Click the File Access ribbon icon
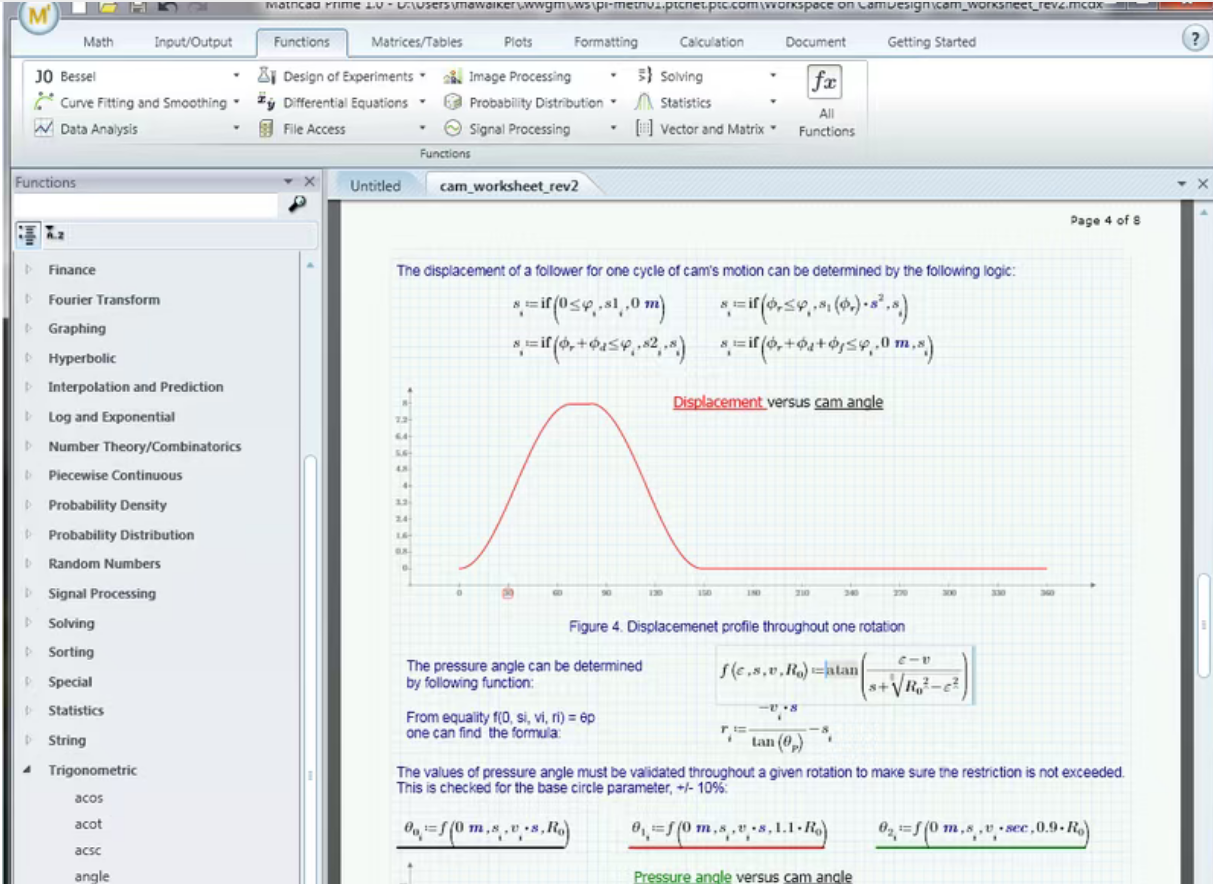Screen dimensions: 1213x884 pyautogui.click(x=267, y=129)
